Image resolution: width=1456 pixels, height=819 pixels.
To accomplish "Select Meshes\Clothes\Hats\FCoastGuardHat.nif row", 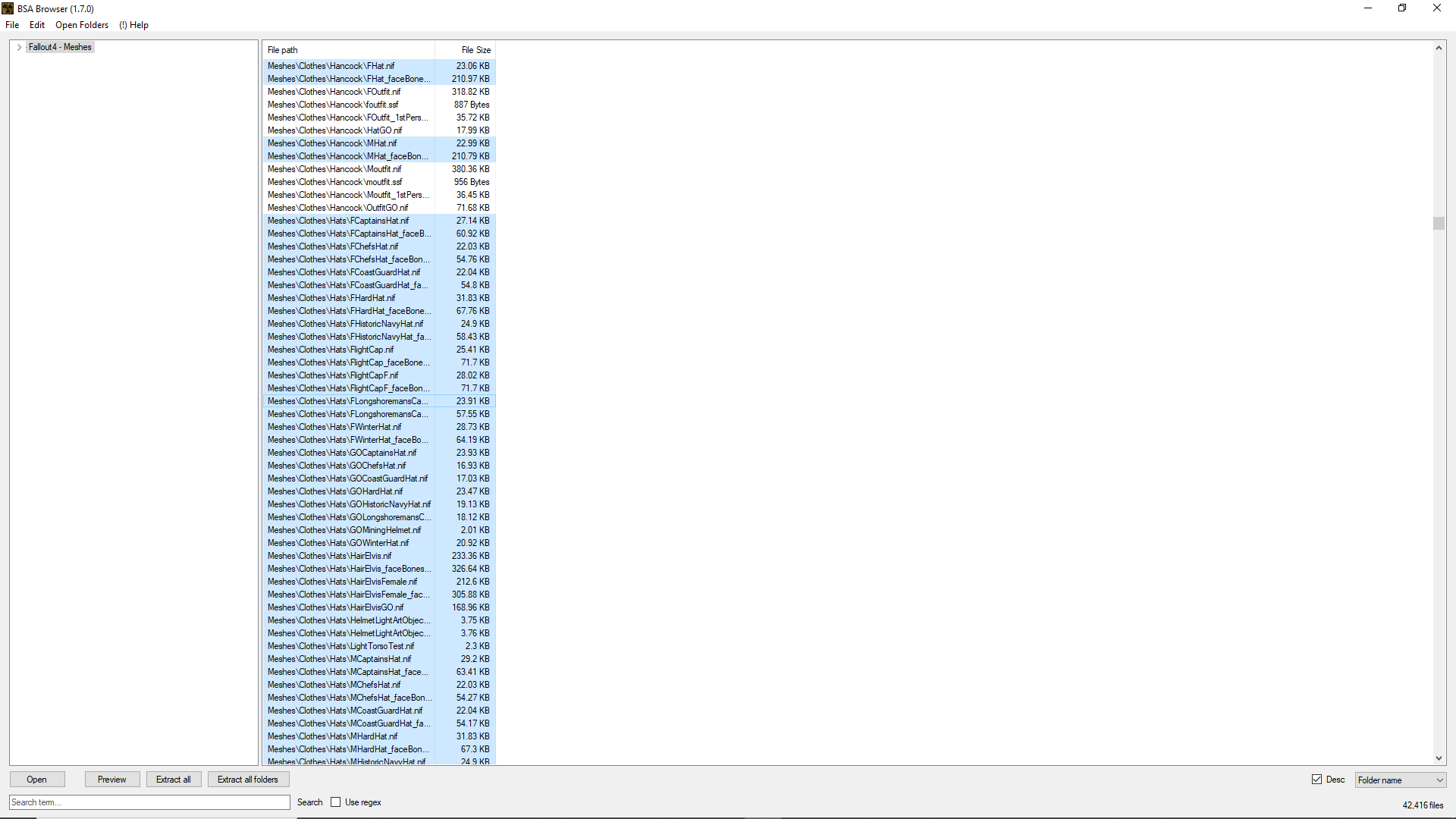I will (379, 272).
